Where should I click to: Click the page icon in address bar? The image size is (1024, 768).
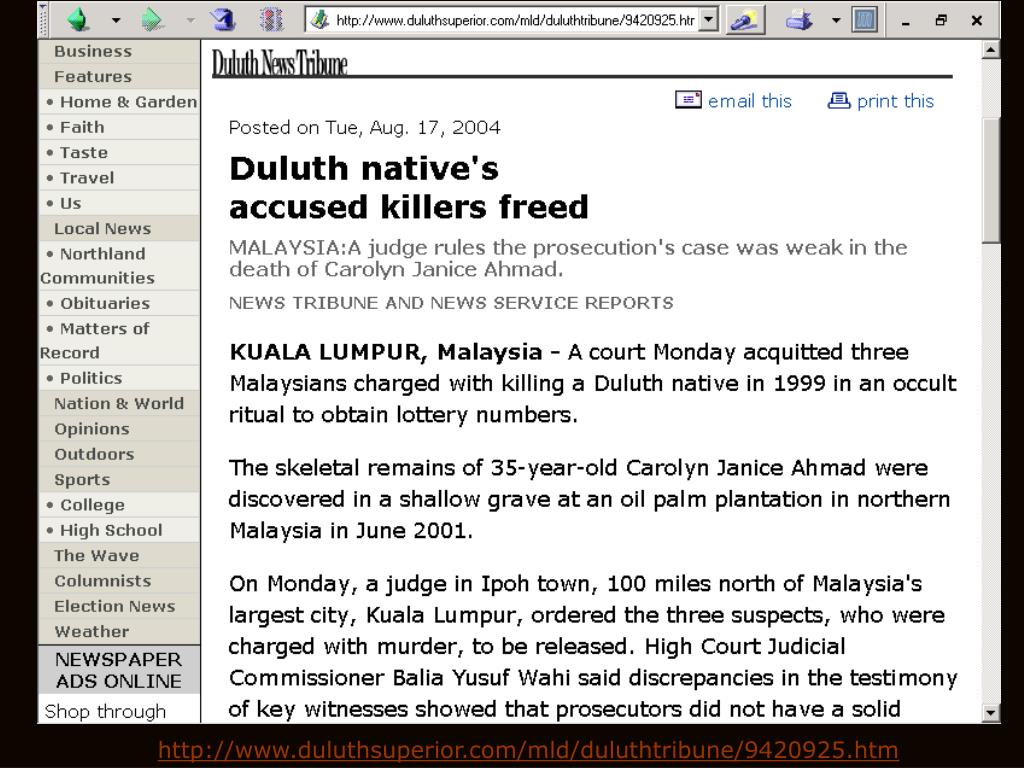point(319,20)
